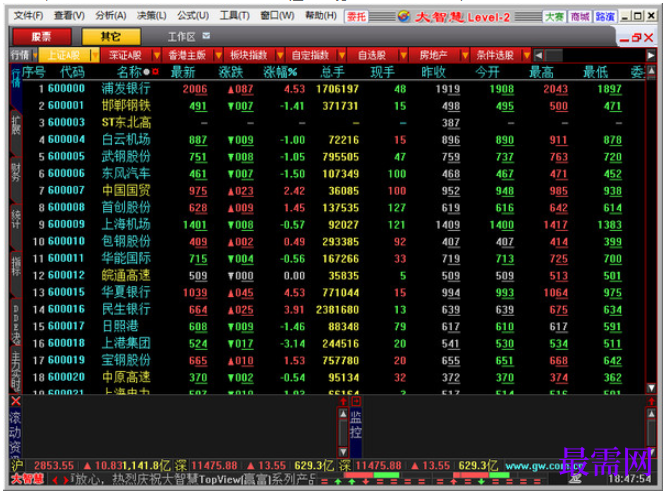671x493 pixels.
Task: Click the 大智慧 globe logo icon
Action: point(404,17)
